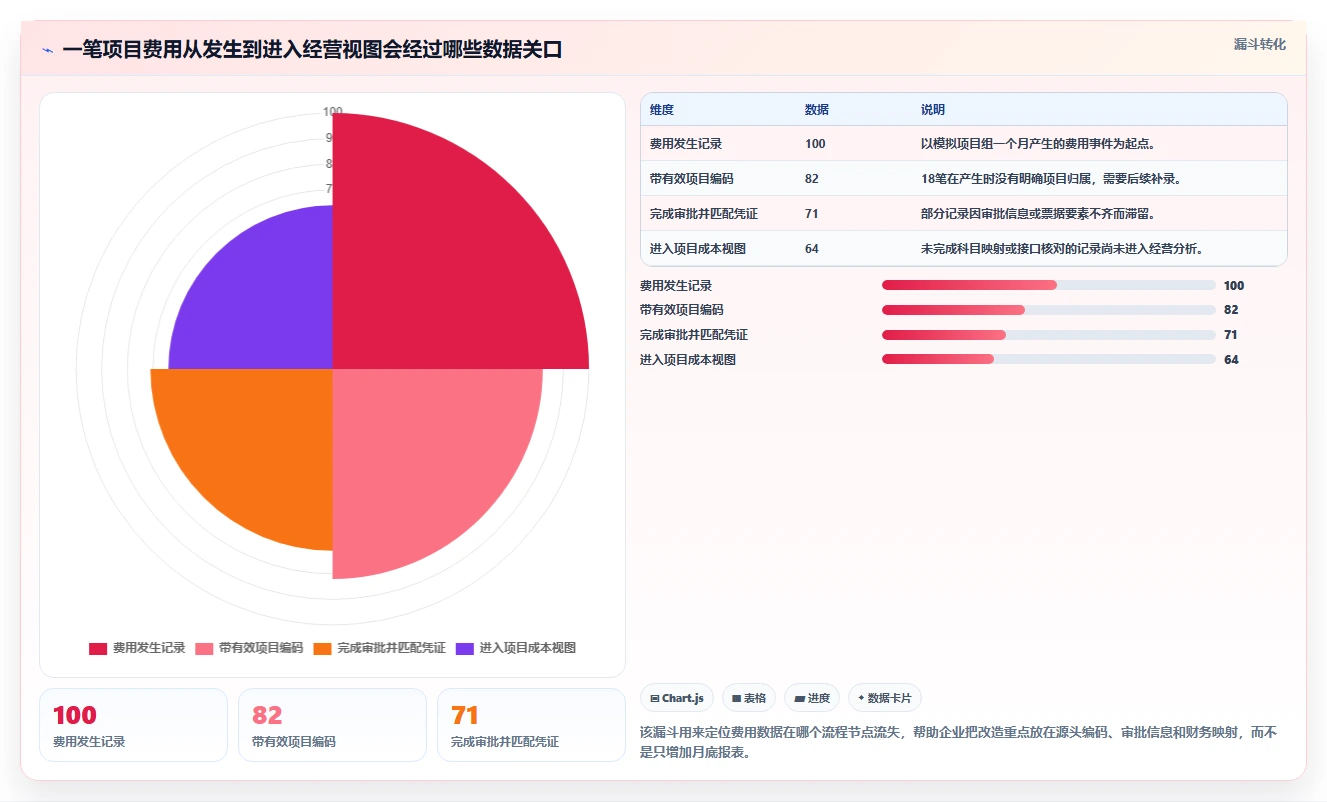This screenshot has height=802, width=1327.
Task: Click the value 100 beside the progress bar
Action: pyautogui.click(x=1234, y=285)
